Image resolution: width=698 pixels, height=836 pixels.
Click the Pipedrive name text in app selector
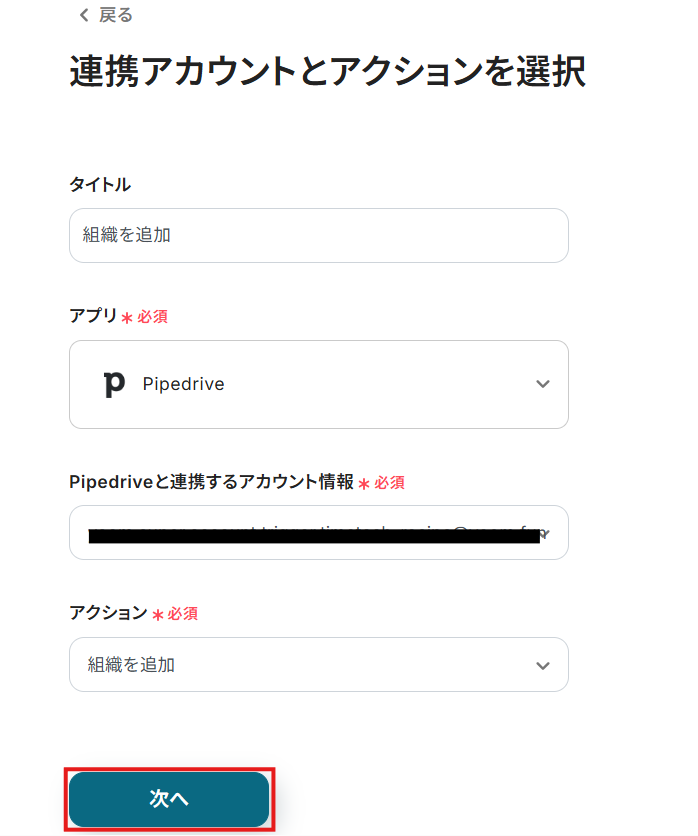coord(183,384)
